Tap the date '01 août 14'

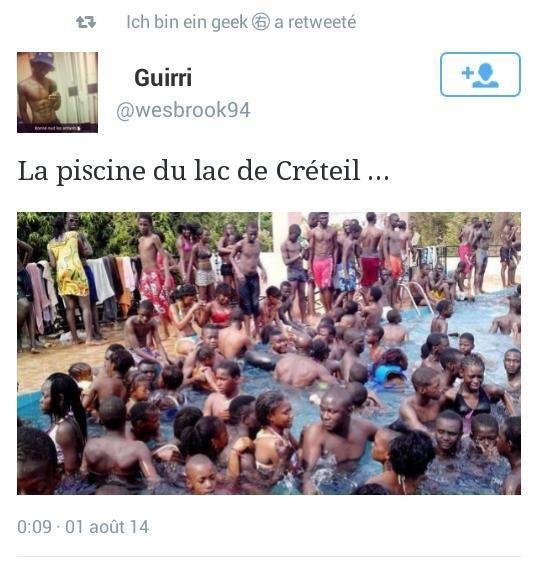(107, 527)
